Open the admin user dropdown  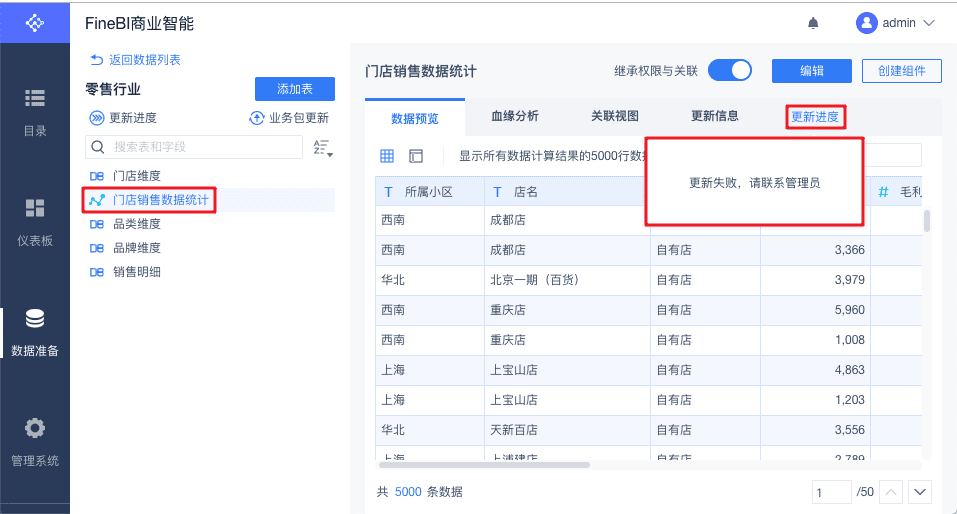(x=896, y=23)
